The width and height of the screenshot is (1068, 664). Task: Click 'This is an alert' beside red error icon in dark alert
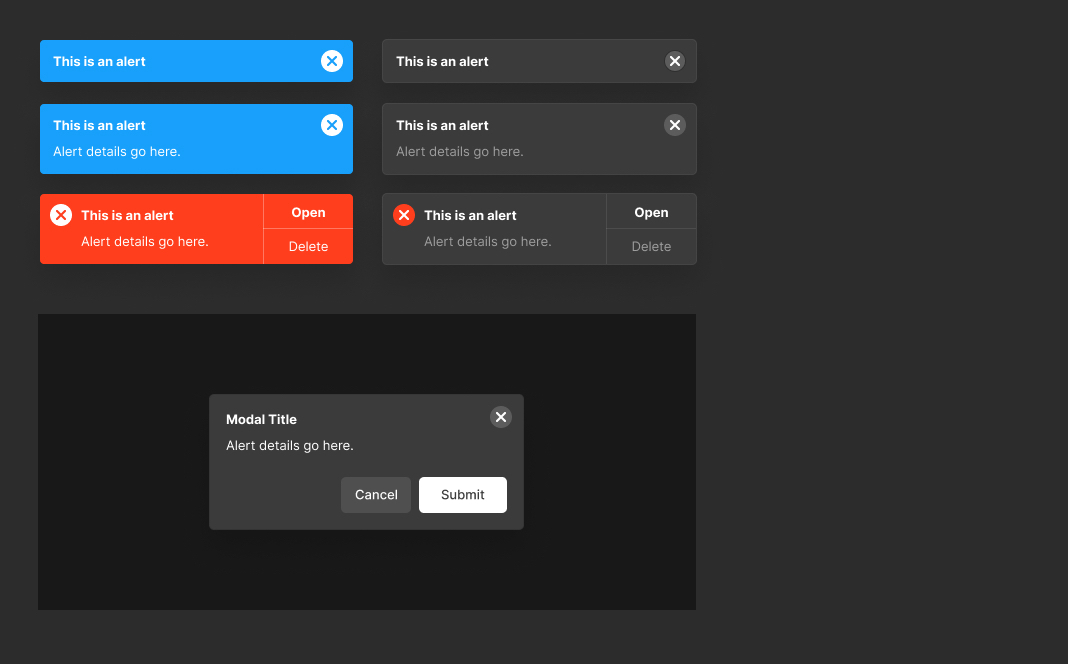(x=470, y=215)
